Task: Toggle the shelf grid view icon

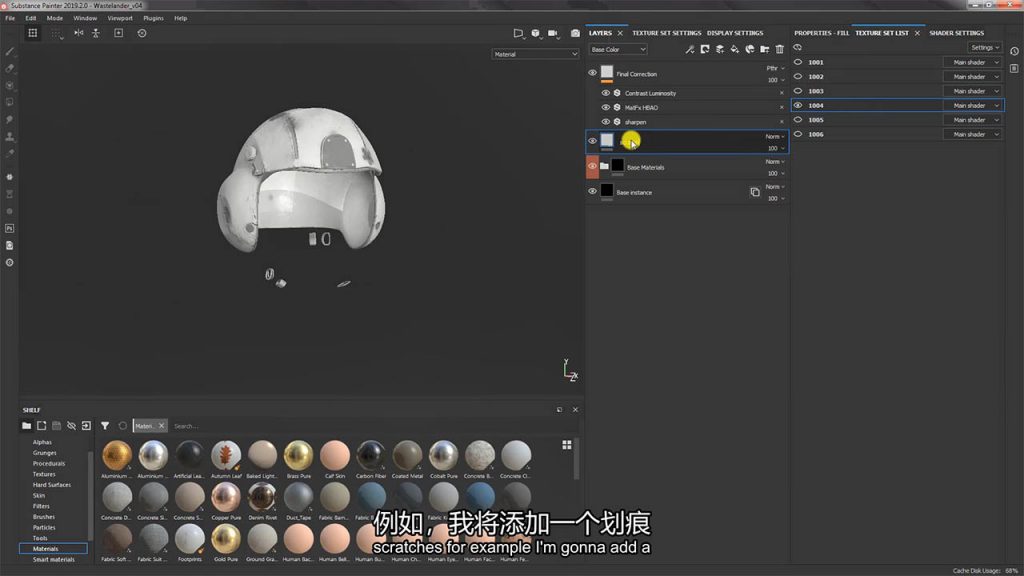Action: [567, 445]
